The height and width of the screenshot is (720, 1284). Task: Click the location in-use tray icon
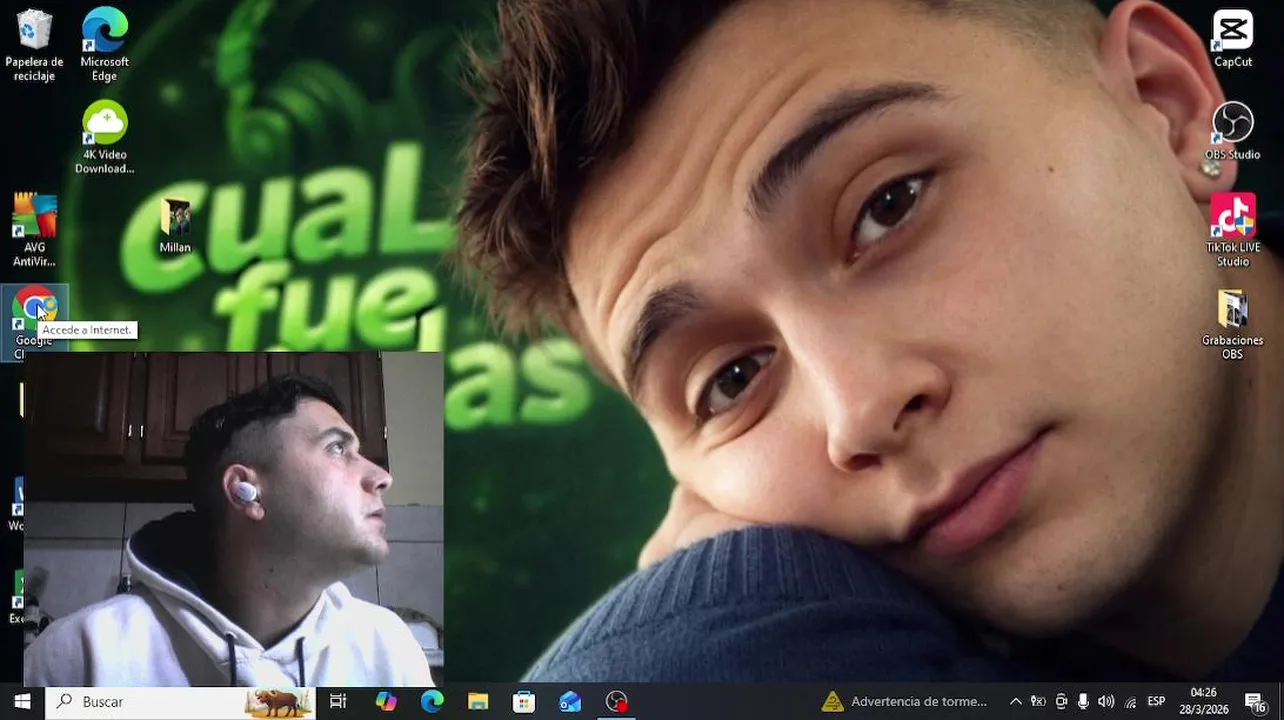1038,702
